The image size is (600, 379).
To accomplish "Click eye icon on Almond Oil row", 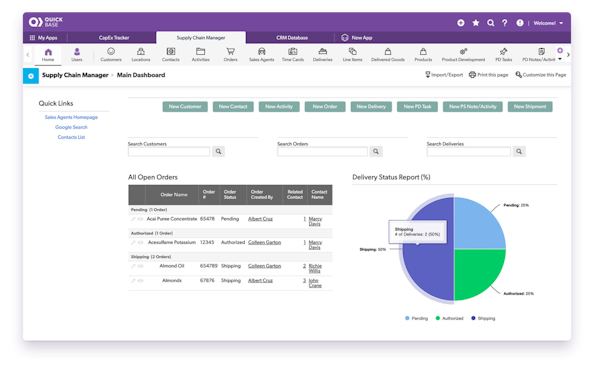I will click(140, 266).
